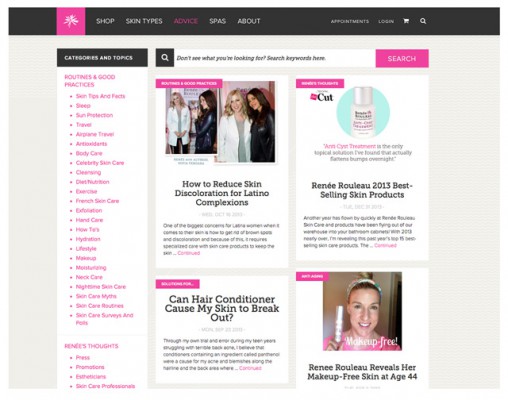Open French Skin Care topic
Viewport: 508px width, 400px height.
97,201
